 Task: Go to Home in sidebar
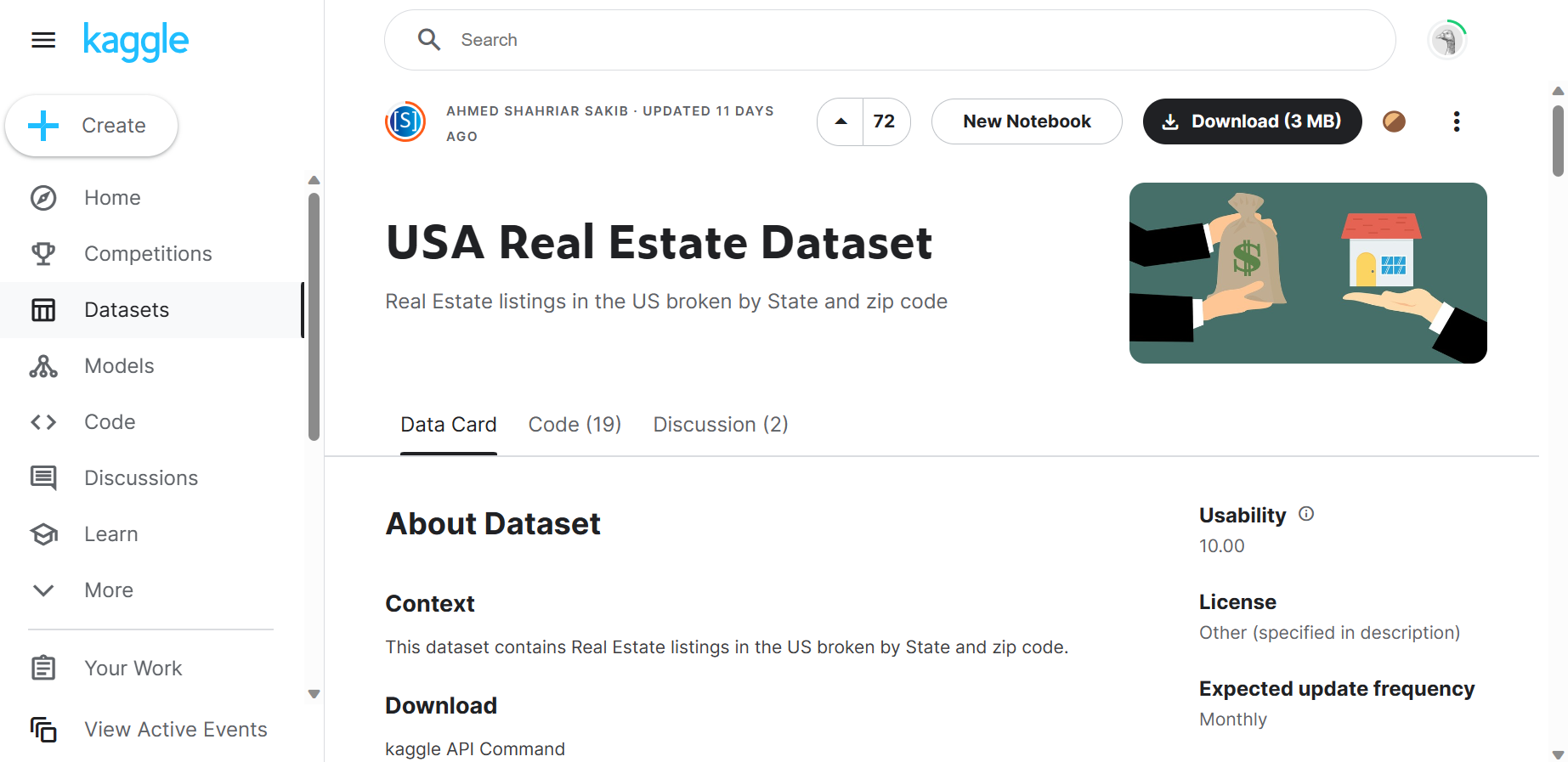[x=152, y=198]
